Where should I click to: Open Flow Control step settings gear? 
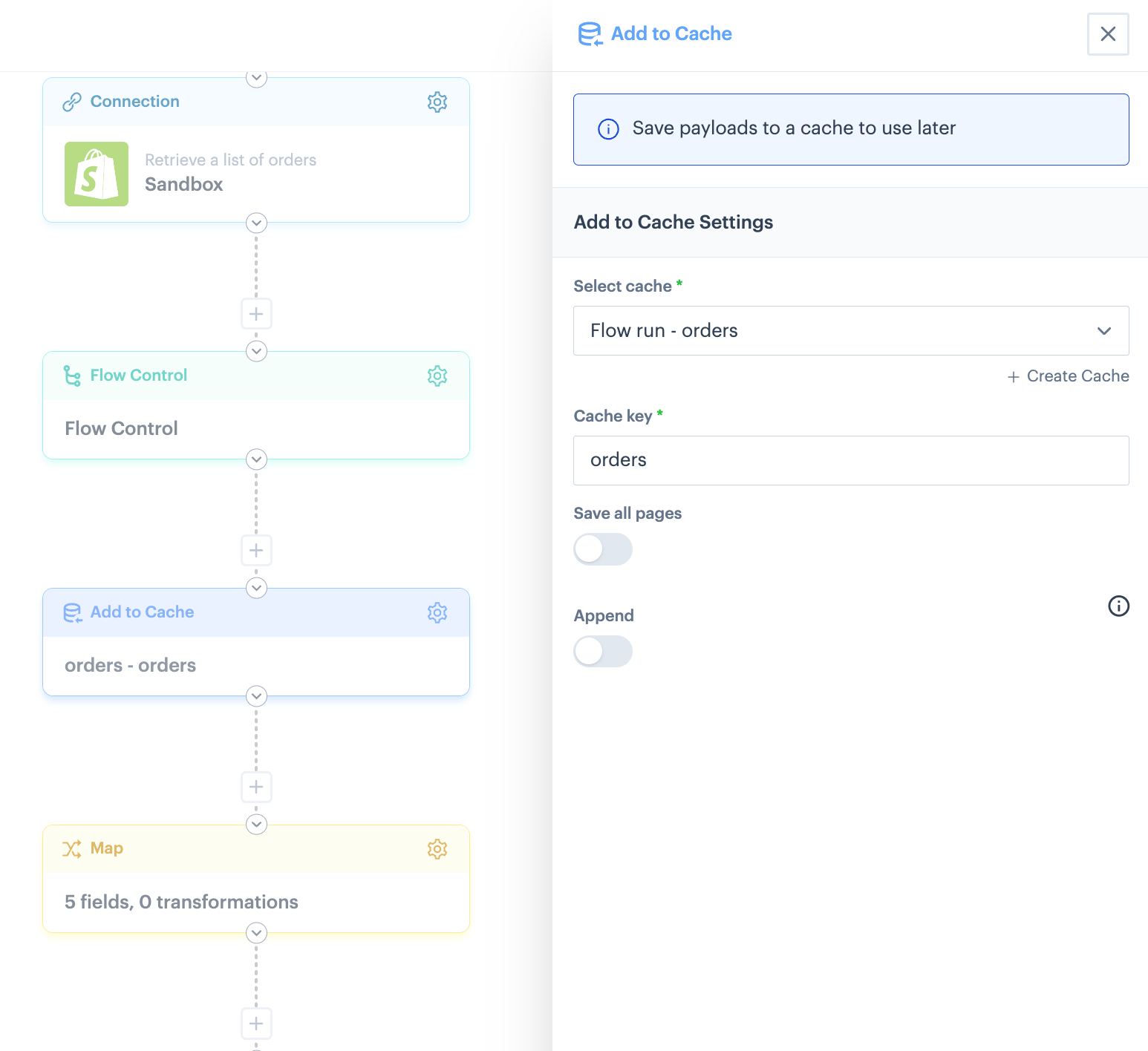click(x=437, y=376)
